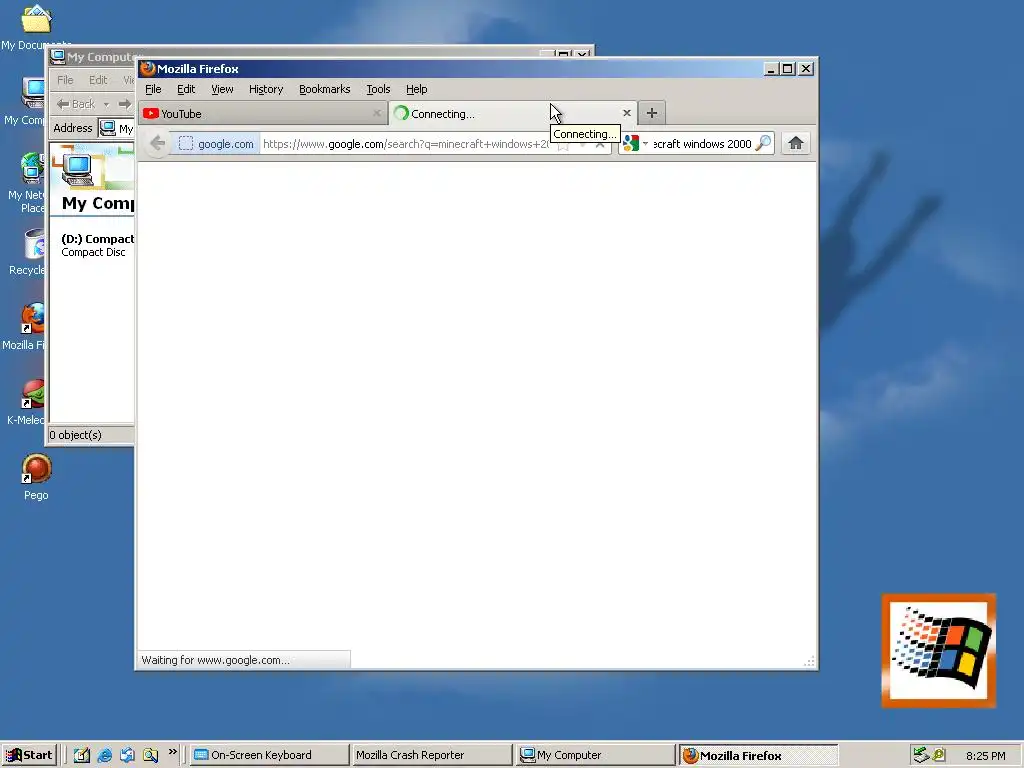Image resolution: width=1024 pixels, height=768 pixels.
Task: Expand the Google search engine selector dropdown
Action: (645, 144)
